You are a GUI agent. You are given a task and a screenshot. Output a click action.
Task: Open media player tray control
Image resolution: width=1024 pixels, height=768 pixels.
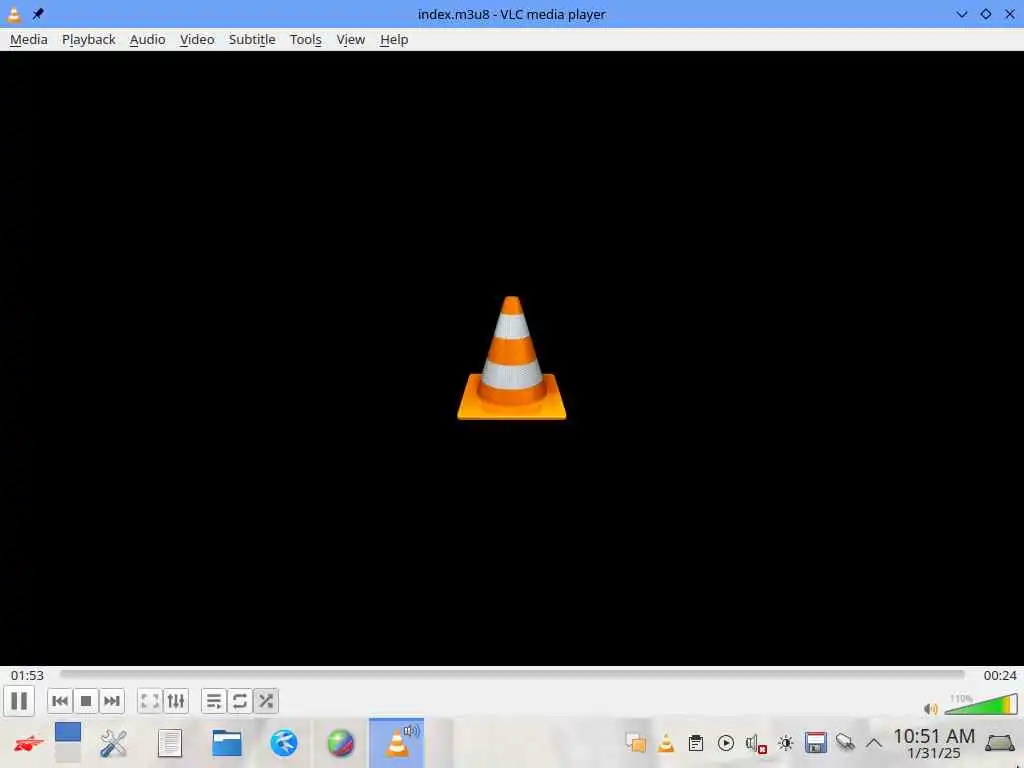726,743
